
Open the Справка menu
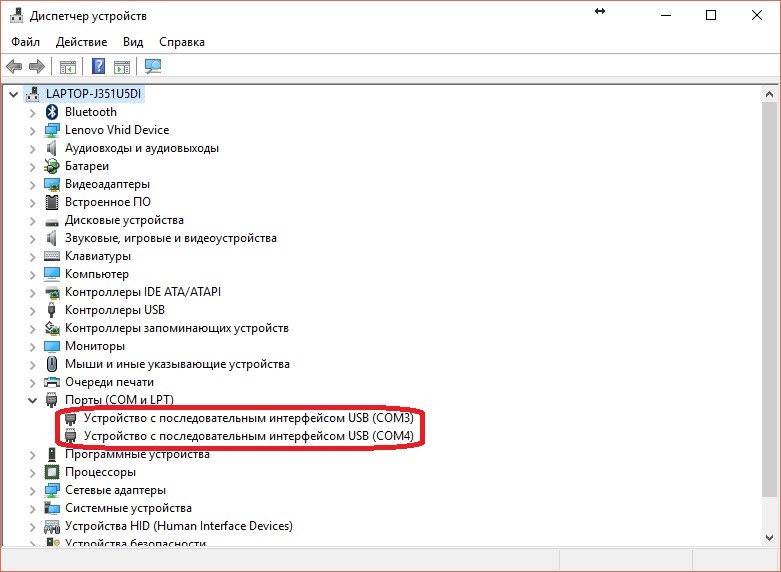point(181,42)
